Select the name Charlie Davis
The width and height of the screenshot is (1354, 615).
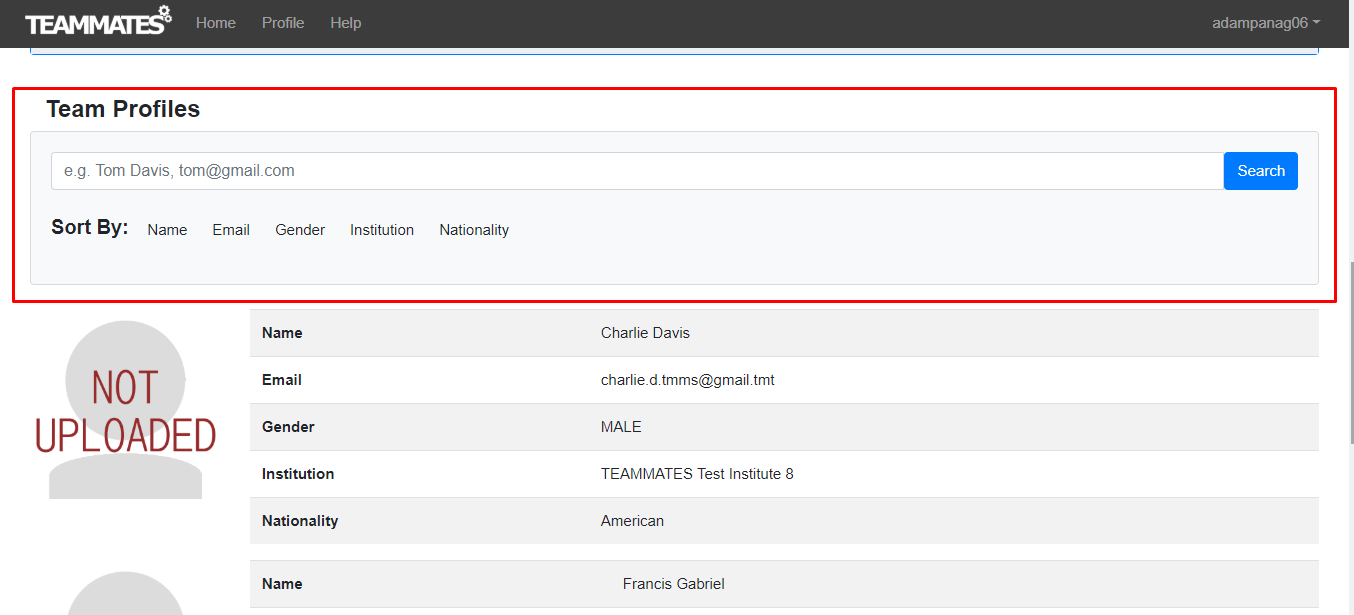pos(645,333)
